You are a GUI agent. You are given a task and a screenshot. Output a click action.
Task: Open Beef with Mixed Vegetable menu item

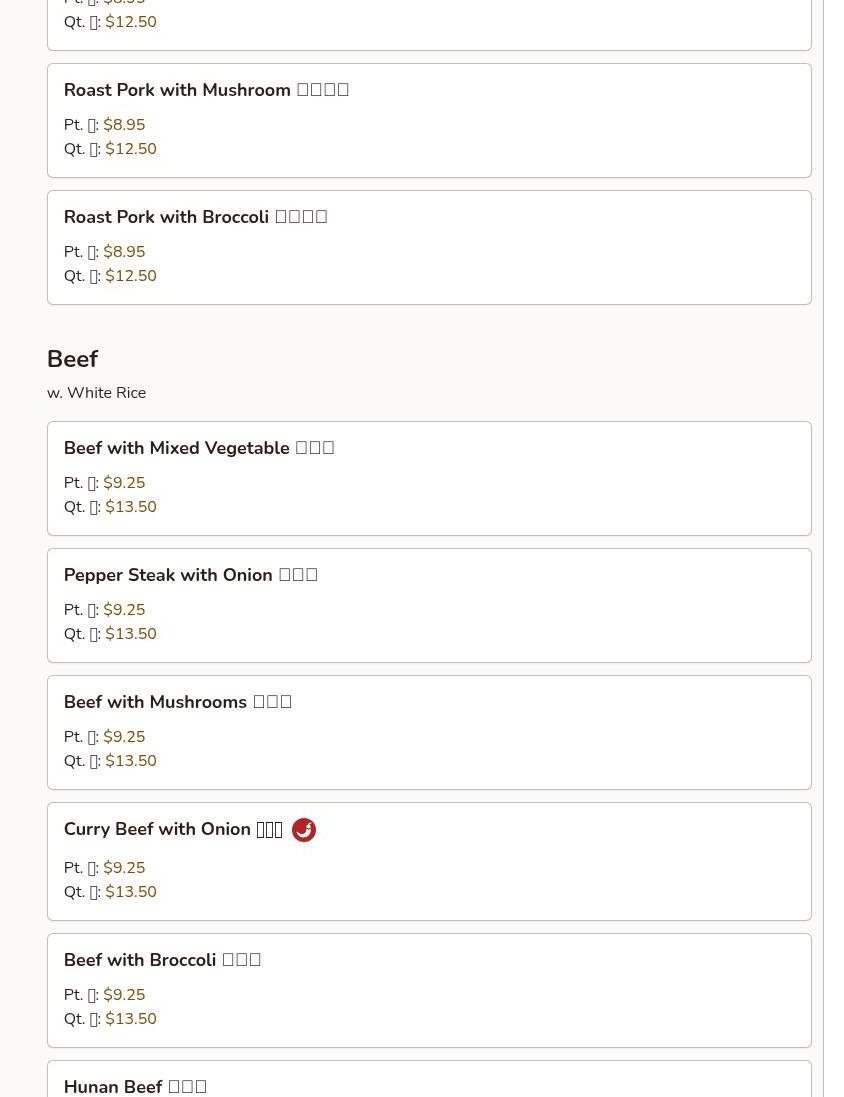pos(198,448)
